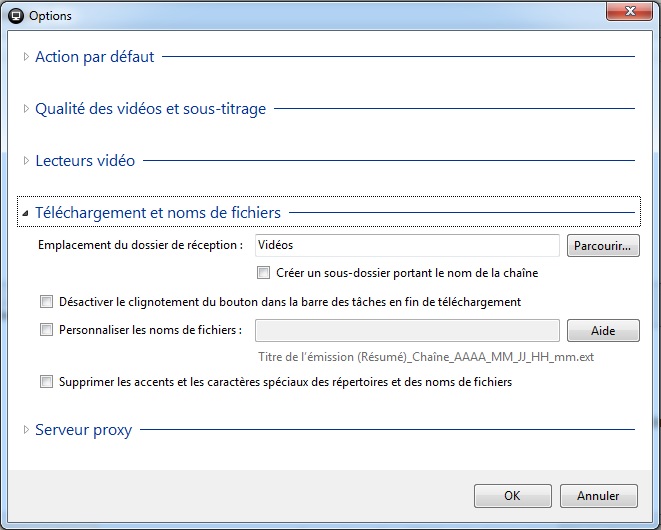
Task: Expand the Action par défaut section arrow
Action: pos(26,56)
